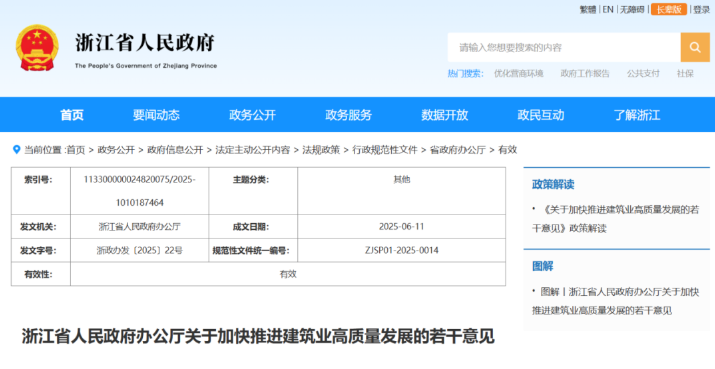Screen dimensions: 715x369
Task: Search hot keyword 政府工作报告
Action: pyautogui.click(x=585, y=73)
